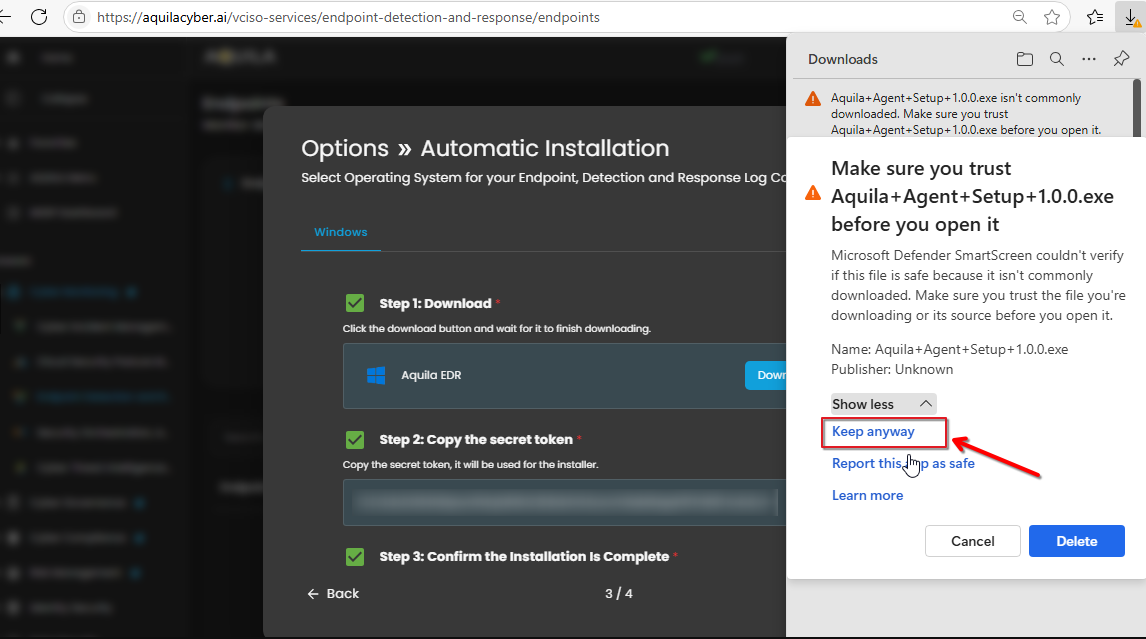Toggle Step 2: Copy the secret token checkbox
The image size is (1146, 639).
click(354, 439)
